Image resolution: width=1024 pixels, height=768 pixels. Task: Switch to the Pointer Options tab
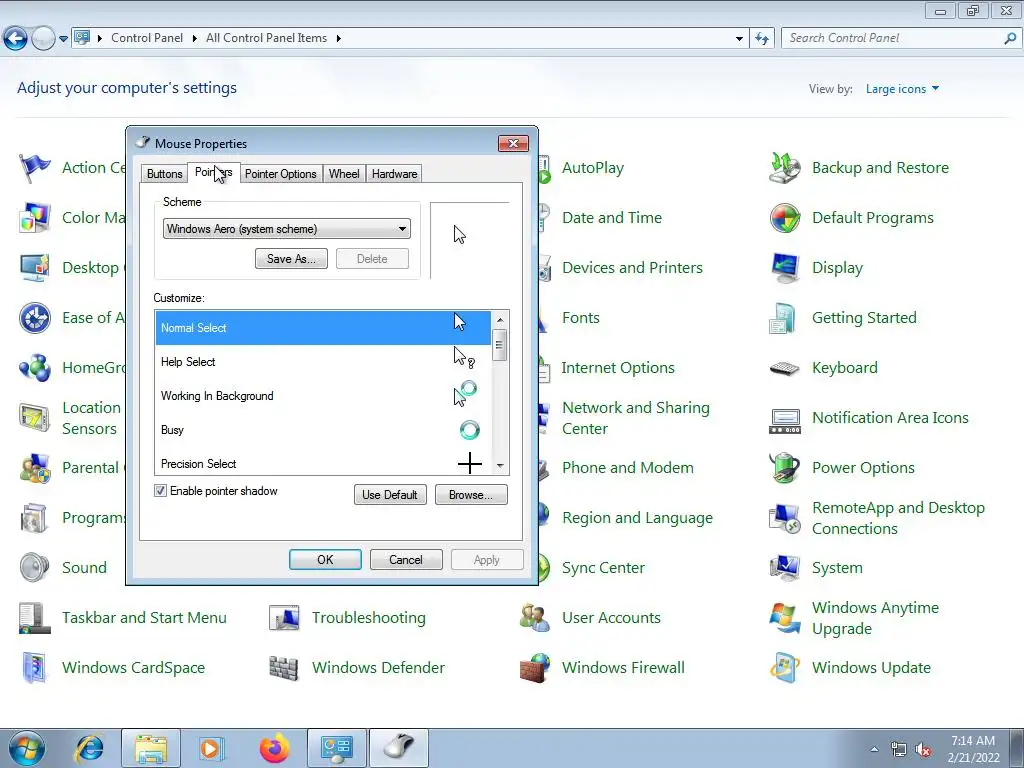pyautogui.click(x=281, y=174)
